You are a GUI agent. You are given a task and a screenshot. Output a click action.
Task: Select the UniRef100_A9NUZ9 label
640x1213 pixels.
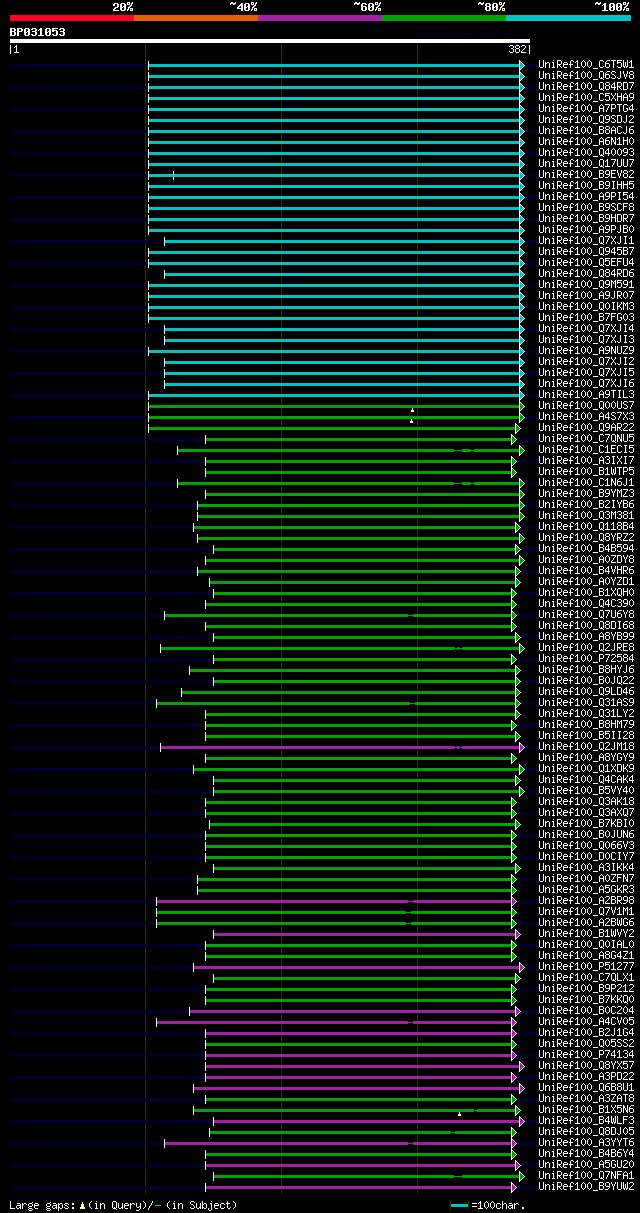[x=586, y=350]
